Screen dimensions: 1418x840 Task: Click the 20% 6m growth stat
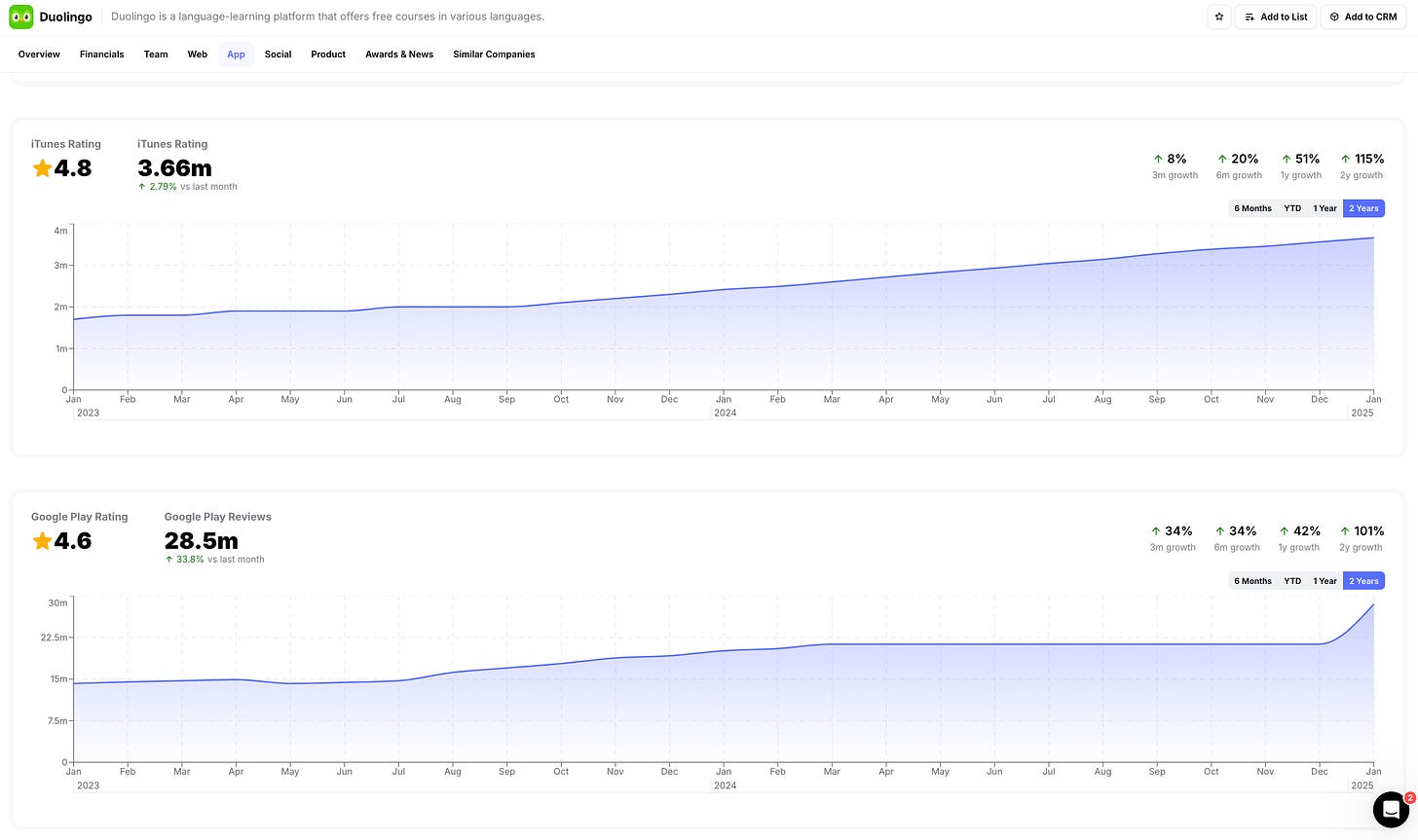tap(1238, 166)
